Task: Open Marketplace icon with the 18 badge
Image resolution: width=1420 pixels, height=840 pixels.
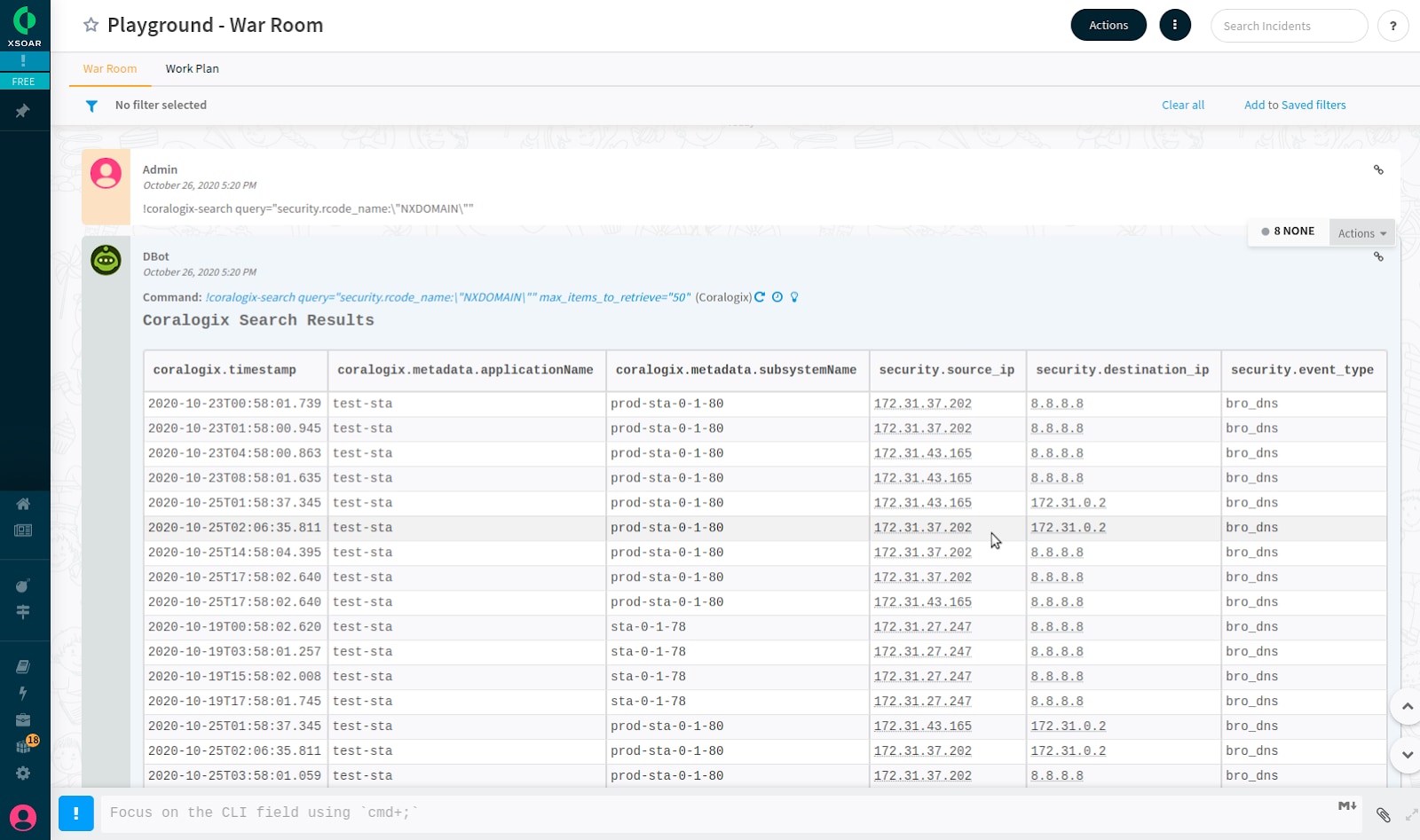Action: pos(25,745)
